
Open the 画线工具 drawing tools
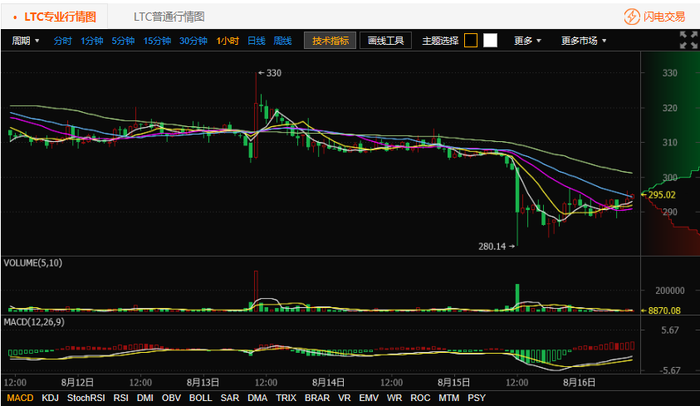click(x=386, y=41)
